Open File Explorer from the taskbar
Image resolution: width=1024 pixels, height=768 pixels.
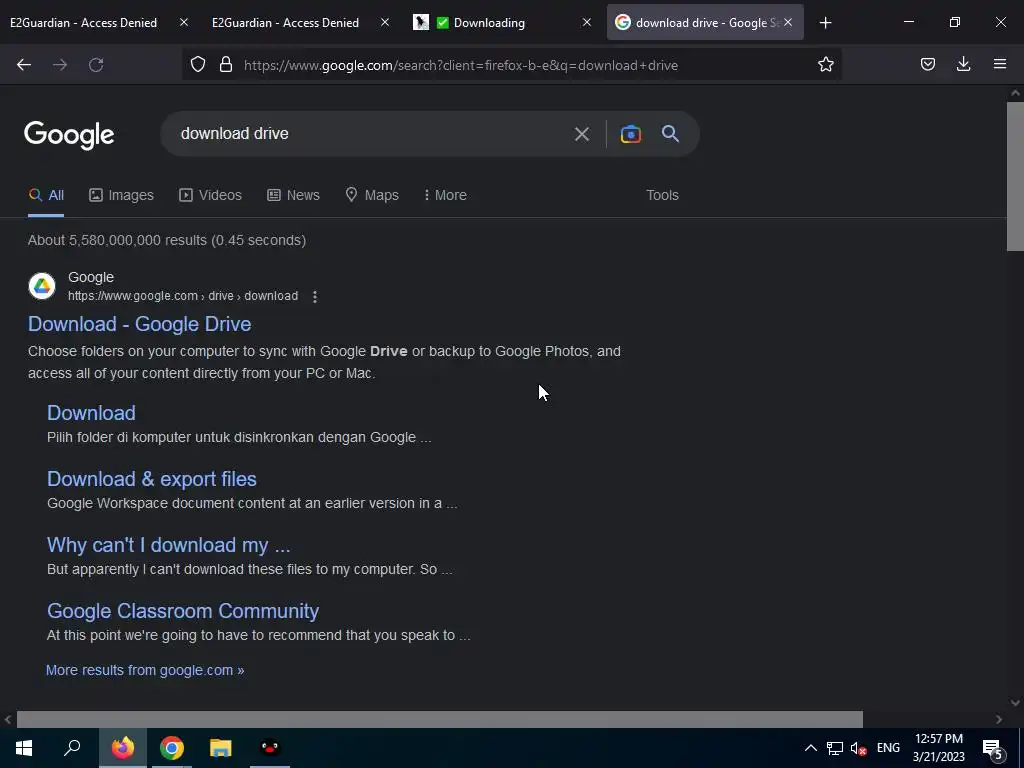(x=221, y=748)
